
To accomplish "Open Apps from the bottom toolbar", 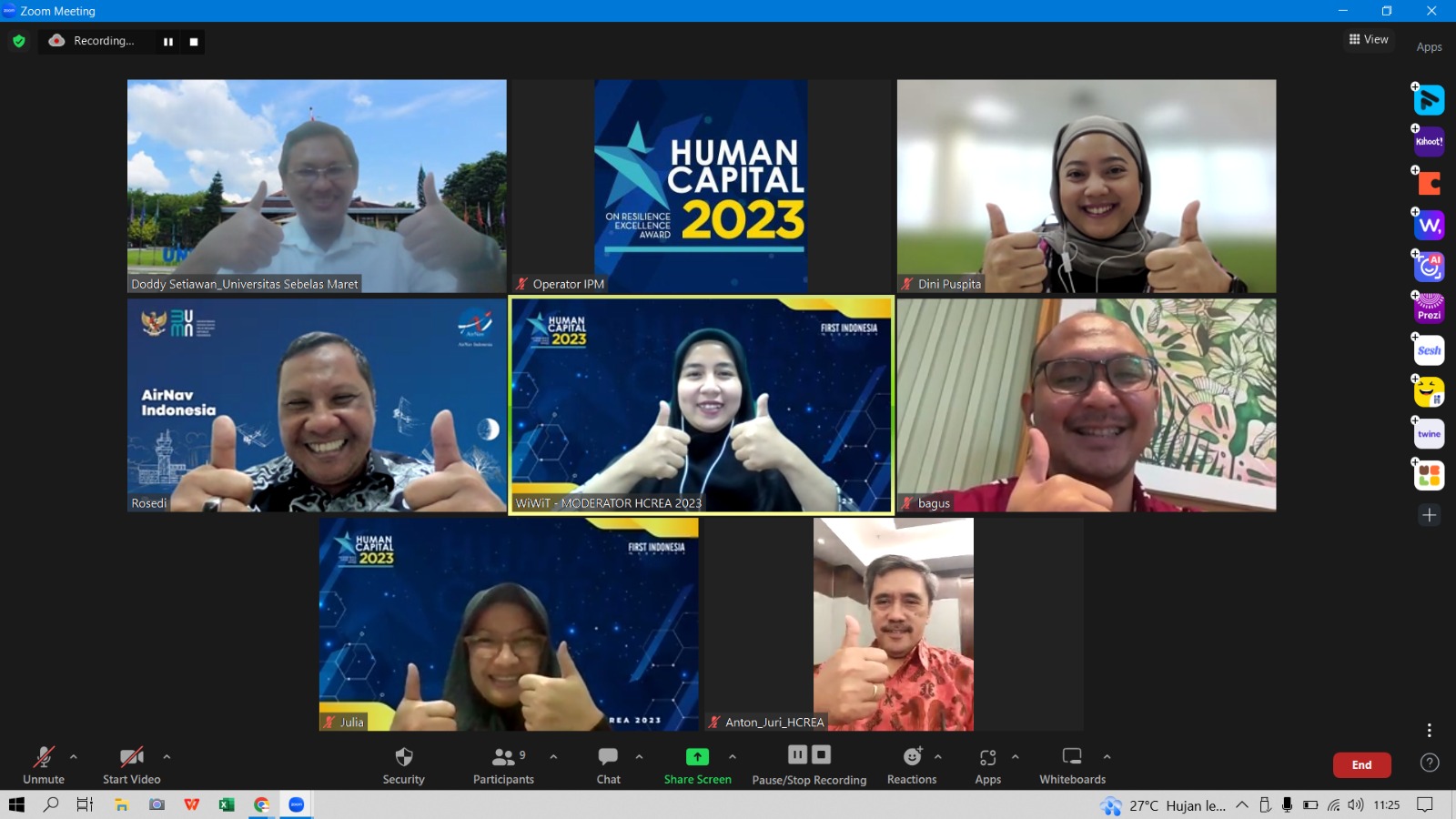I will pos(988,765).
